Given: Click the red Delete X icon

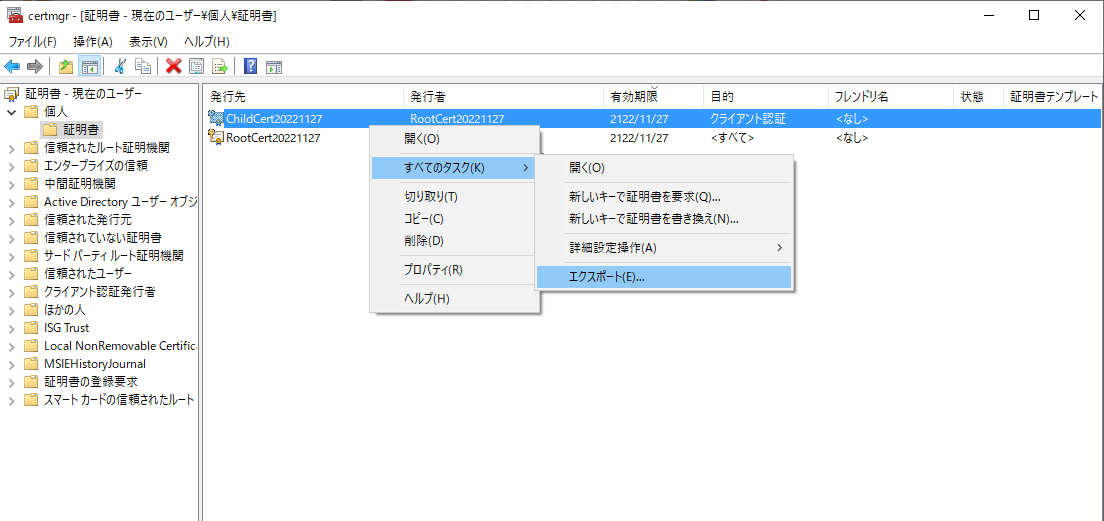Looking at the screenshot, I should [174, 67].
